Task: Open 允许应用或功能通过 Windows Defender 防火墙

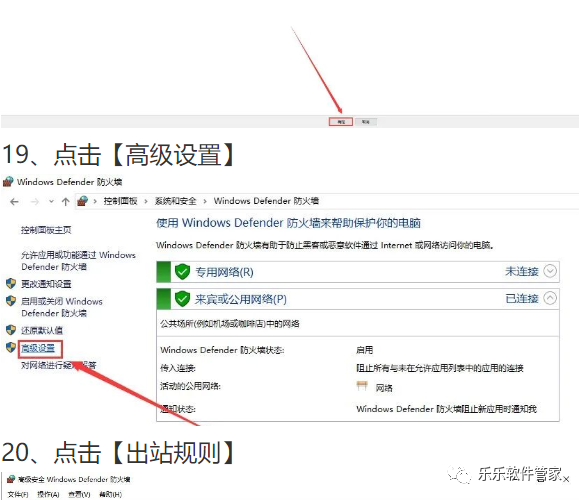Action: pos(78,261)
